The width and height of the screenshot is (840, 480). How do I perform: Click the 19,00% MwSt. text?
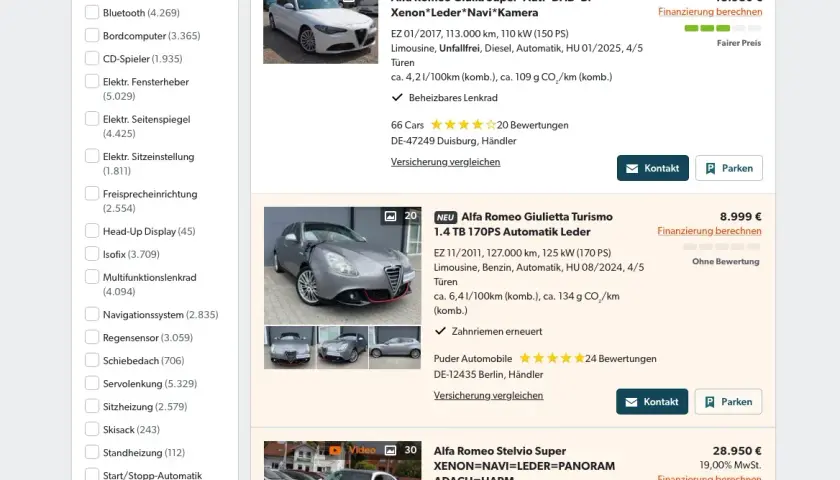pos(730,466)
